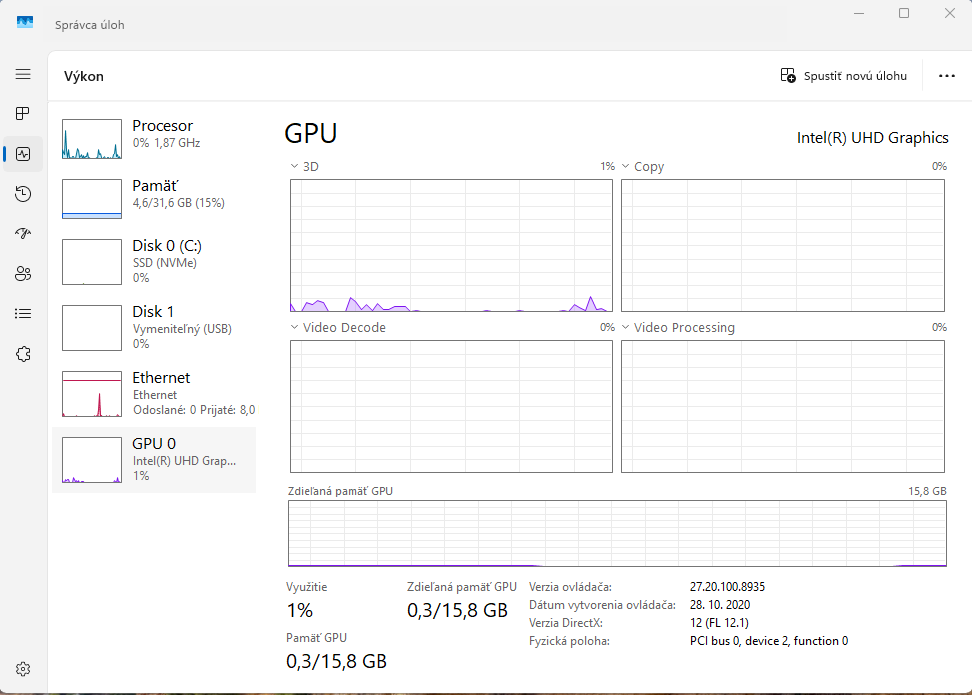Click the Spustiť novú úlohu button
The image size is (972, 695).
pyautogui.click(x=843, y=75)
